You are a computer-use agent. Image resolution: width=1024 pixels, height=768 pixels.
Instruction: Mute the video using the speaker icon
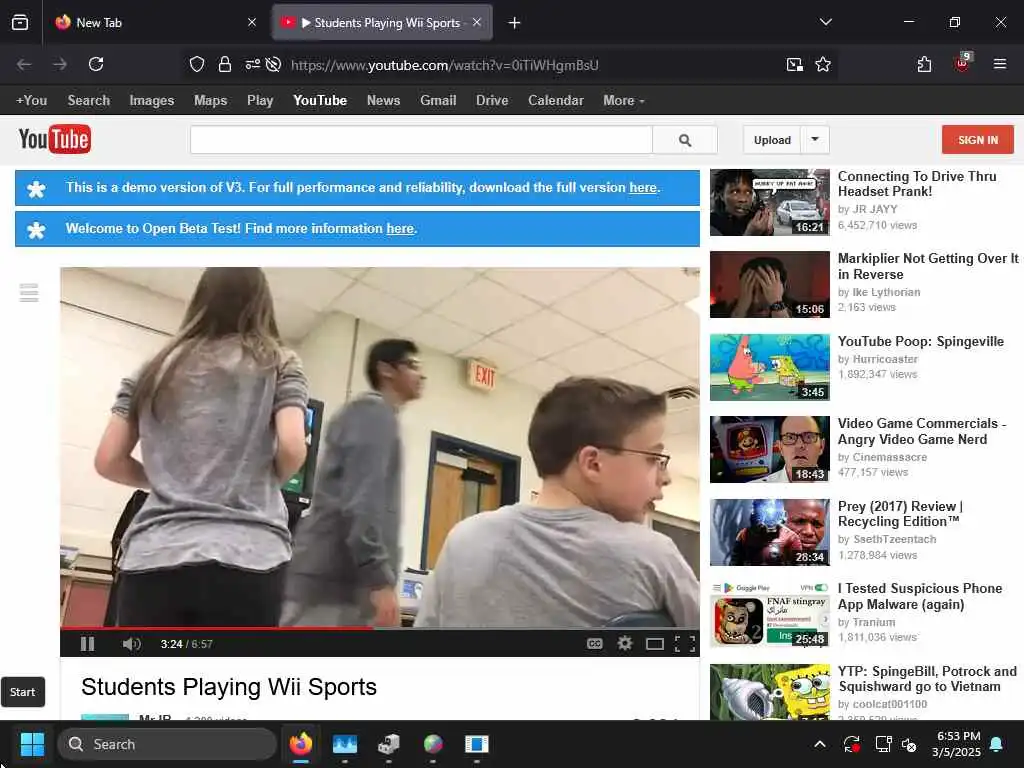click(131, 644)
